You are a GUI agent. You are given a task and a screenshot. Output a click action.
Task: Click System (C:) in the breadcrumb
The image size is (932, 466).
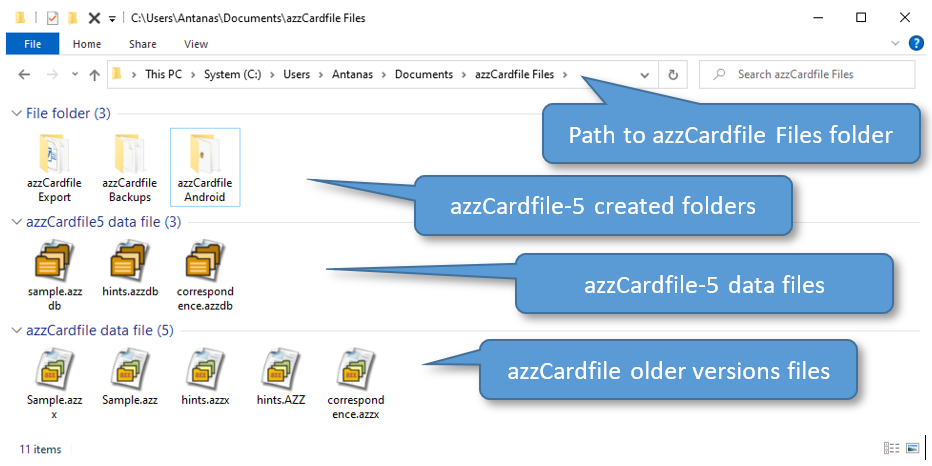coord(232,74)
